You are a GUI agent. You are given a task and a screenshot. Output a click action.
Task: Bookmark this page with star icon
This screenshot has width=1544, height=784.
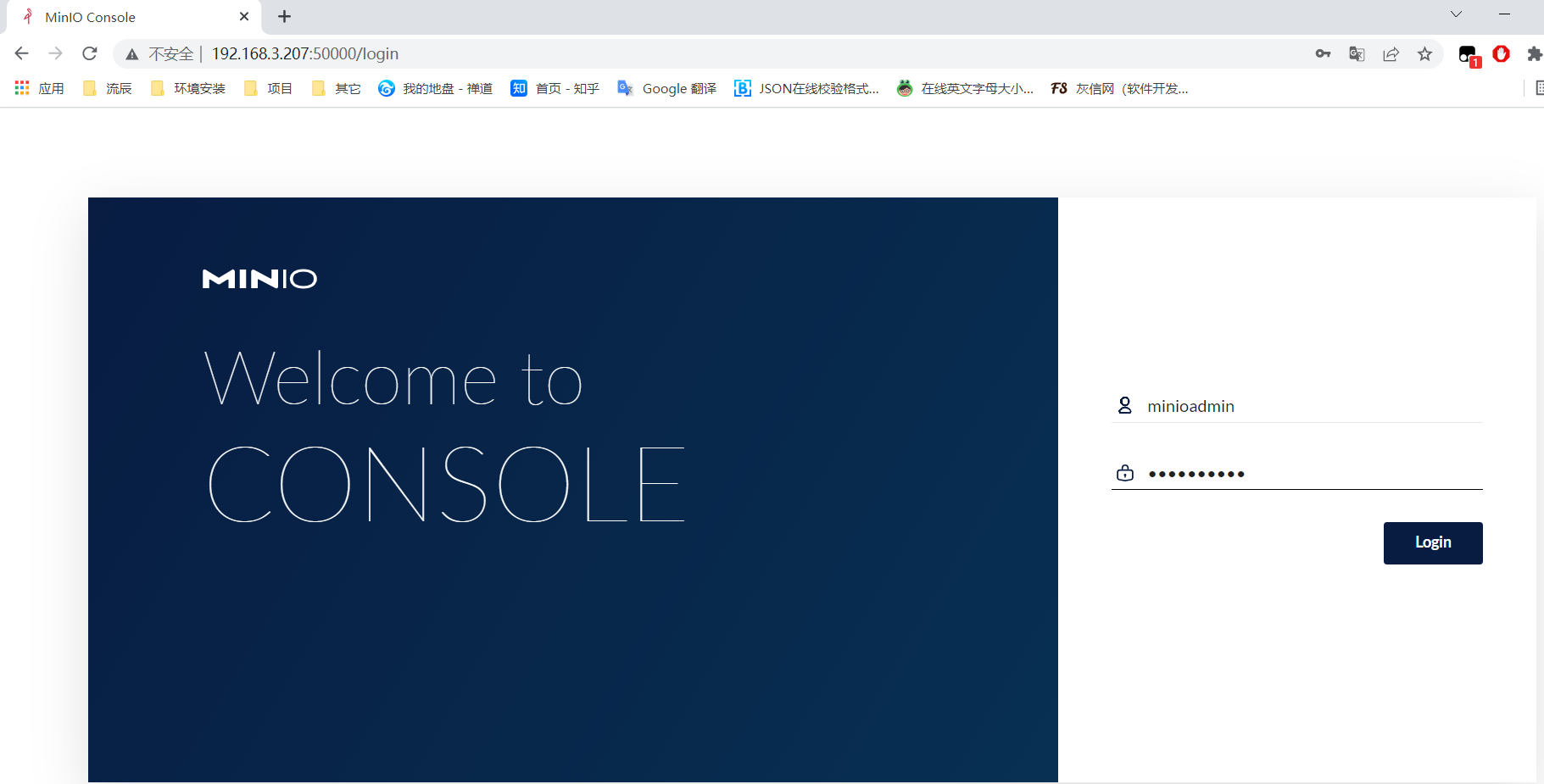click(x=1424, y=53)
